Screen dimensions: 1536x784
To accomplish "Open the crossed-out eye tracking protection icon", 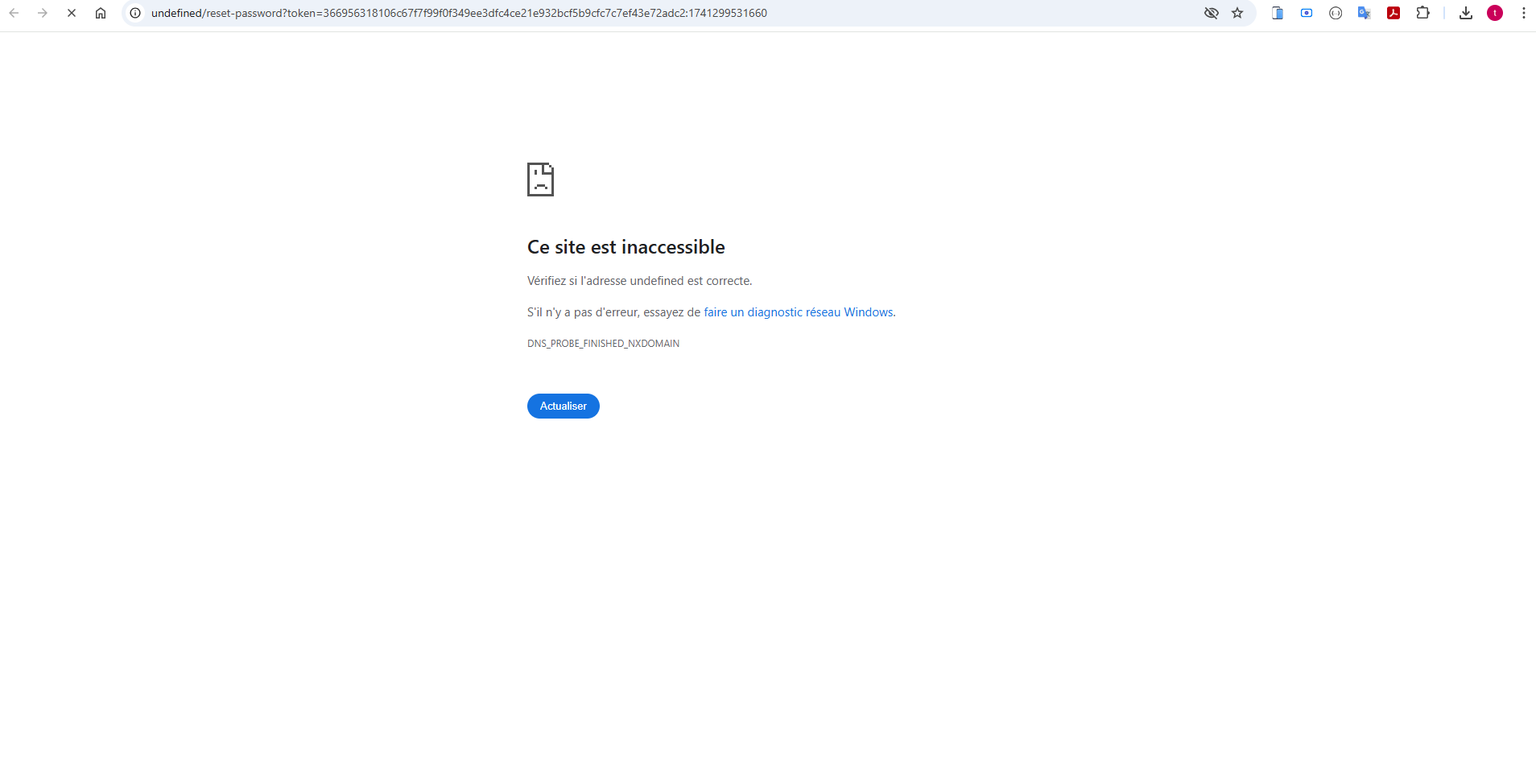I will click(x=1211, y=13).
